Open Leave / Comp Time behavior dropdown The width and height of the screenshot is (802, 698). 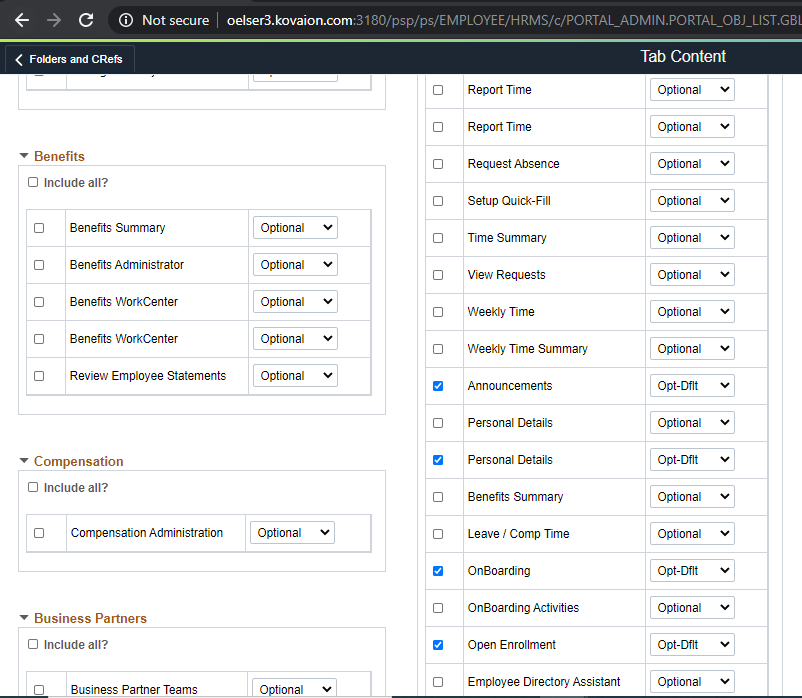[692, 534]
